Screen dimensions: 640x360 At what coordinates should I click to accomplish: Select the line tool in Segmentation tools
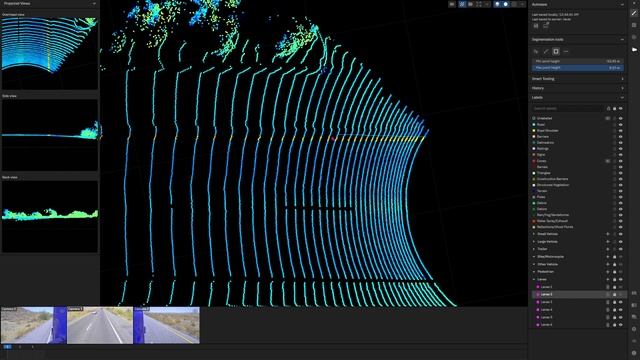[566, 51]
